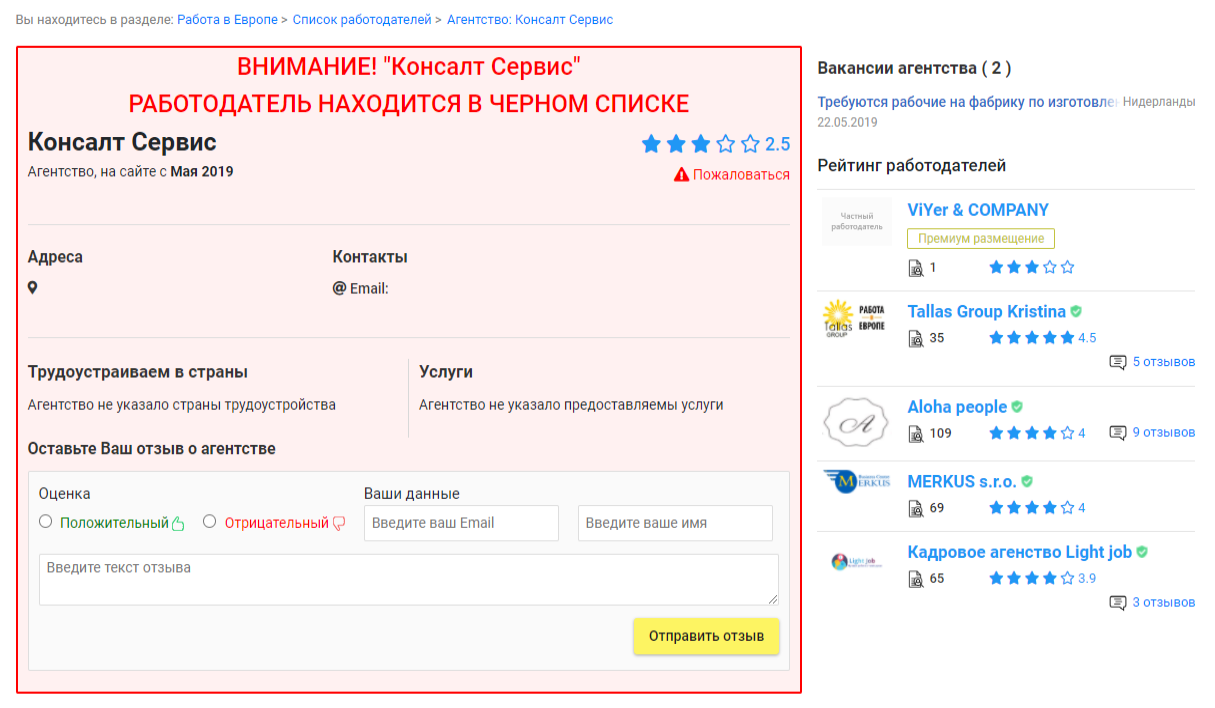Click the reviews speech bubble icon for Aloha people
Screen dimensions: 1215x708
click(1117, 433)
